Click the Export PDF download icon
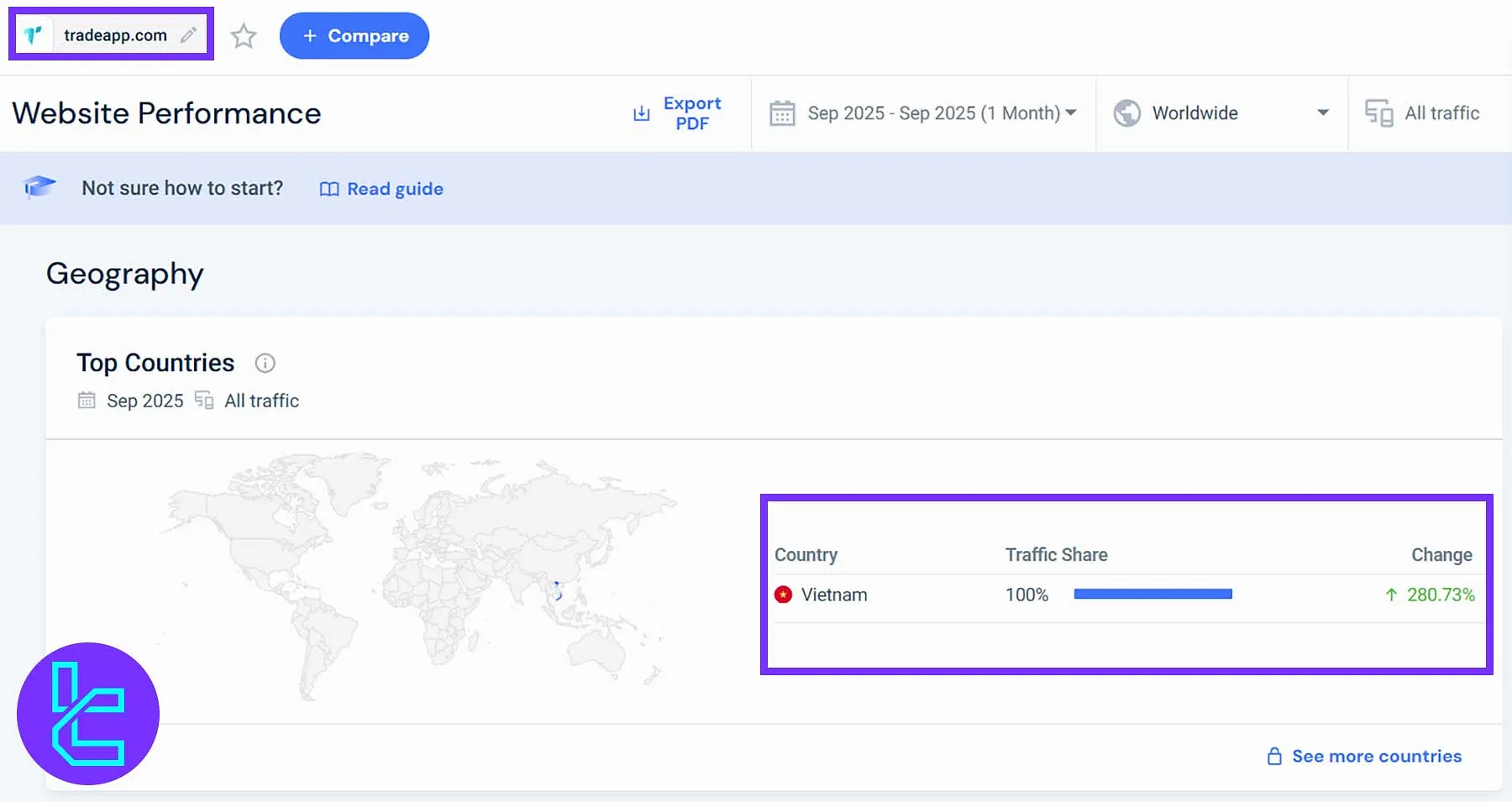The height and width of the screenshot is (802, 1512). click(641, 113)
